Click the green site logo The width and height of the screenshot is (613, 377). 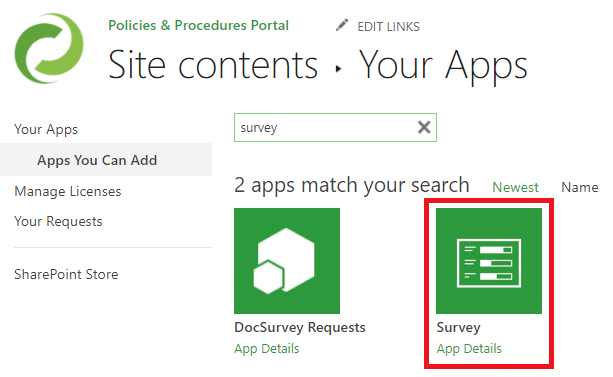pos(49,48)
